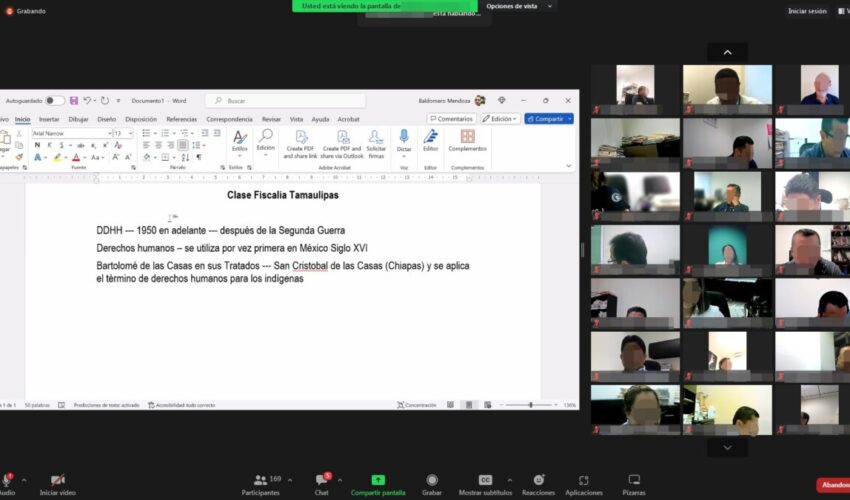
Task: Collapse the Word ribbon chevron
Action: [569, 166]
